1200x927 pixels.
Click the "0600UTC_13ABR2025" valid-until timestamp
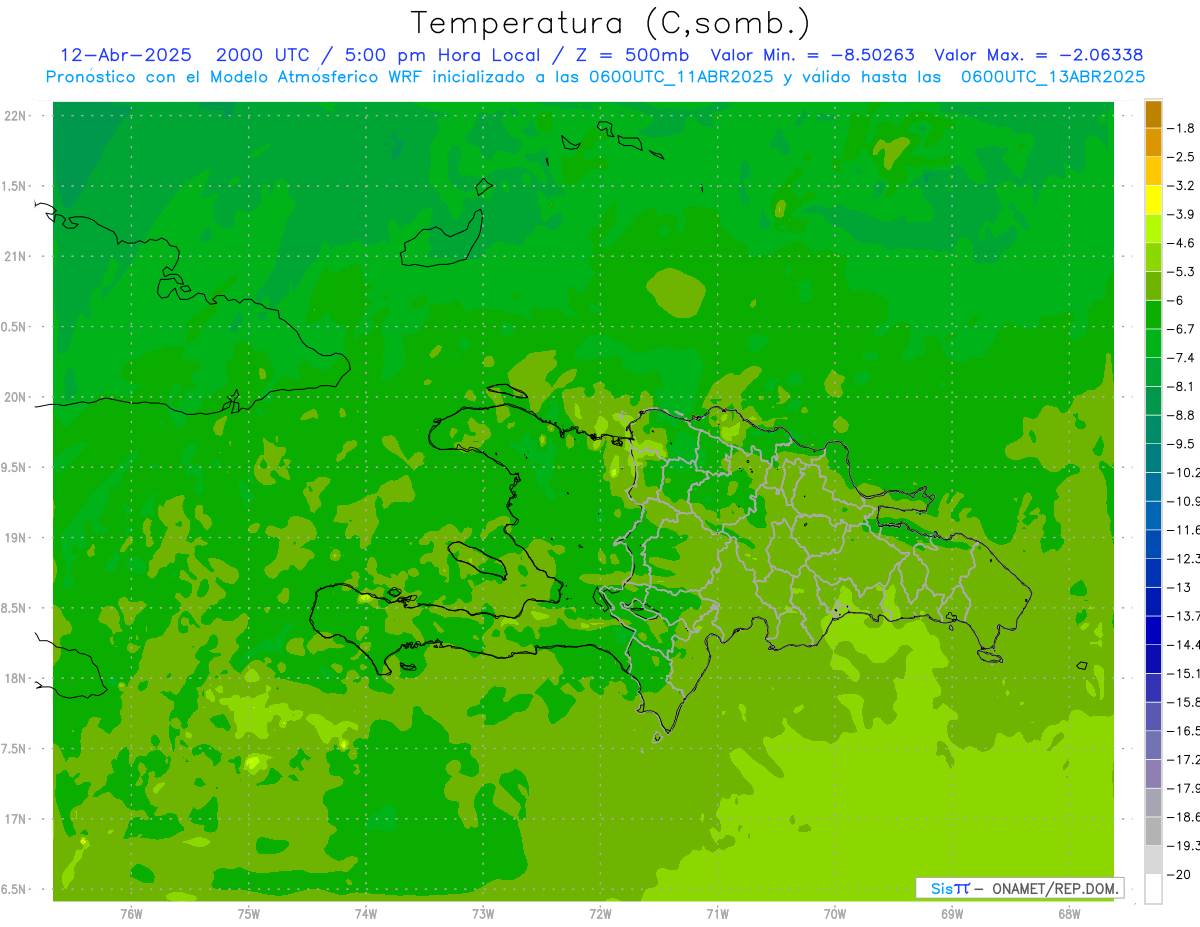pos(1053,77)
